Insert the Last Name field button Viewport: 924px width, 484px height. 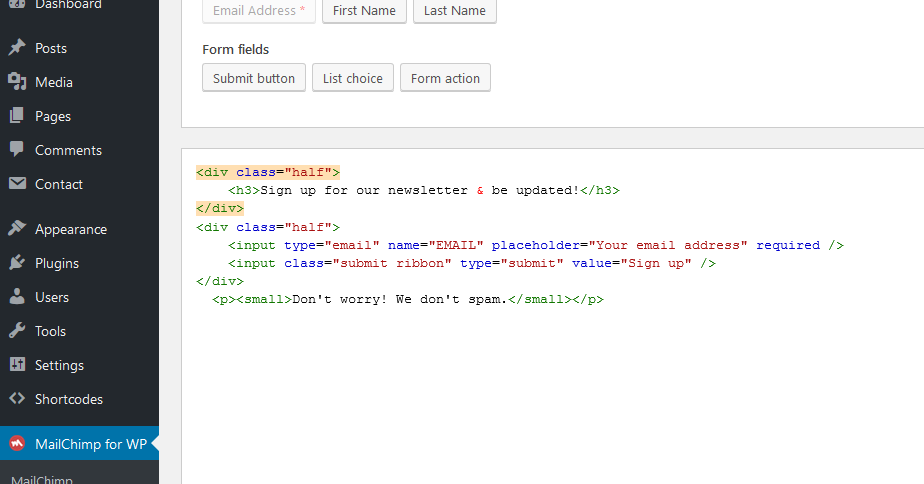(x=454, y=11)
